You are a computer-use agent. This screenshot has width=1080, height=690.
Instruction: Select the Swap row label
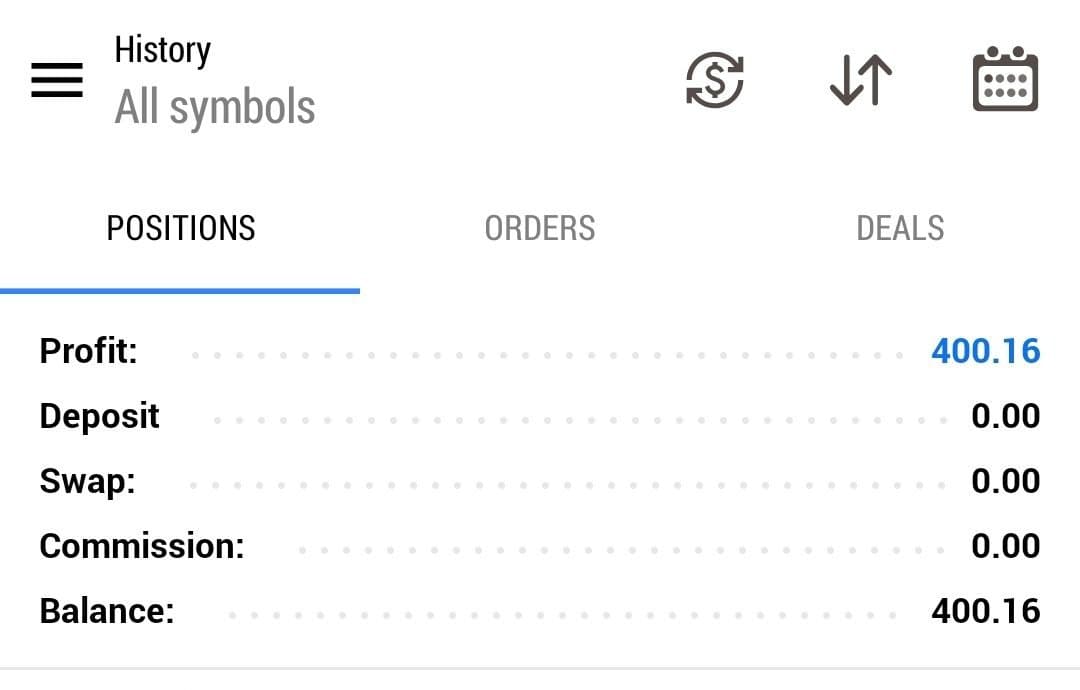(x=87, y=481)
